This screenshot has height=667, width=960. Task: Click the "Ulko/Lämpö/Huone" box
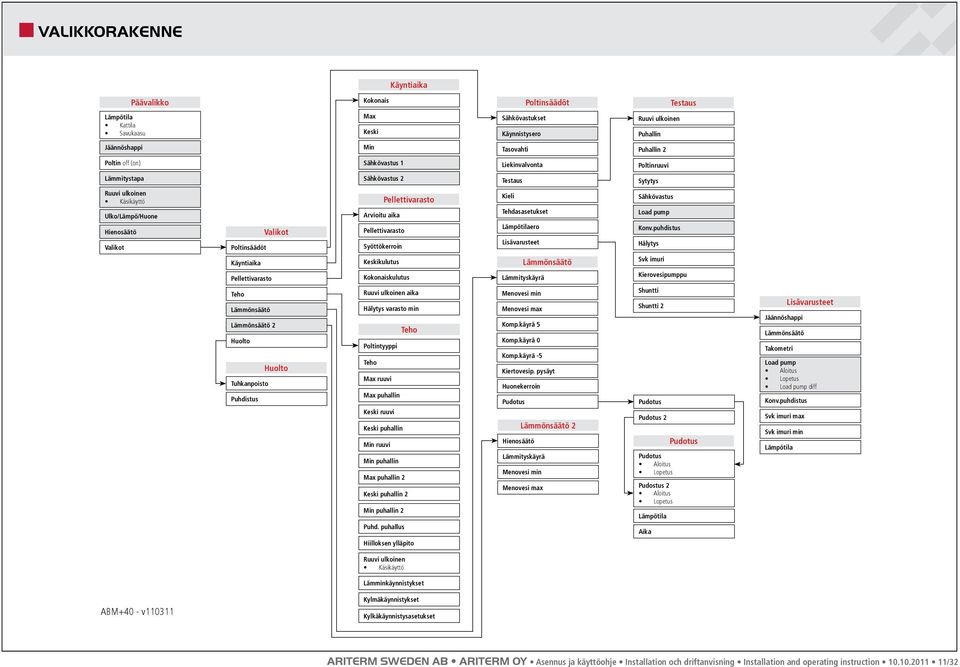coord(150,216)
